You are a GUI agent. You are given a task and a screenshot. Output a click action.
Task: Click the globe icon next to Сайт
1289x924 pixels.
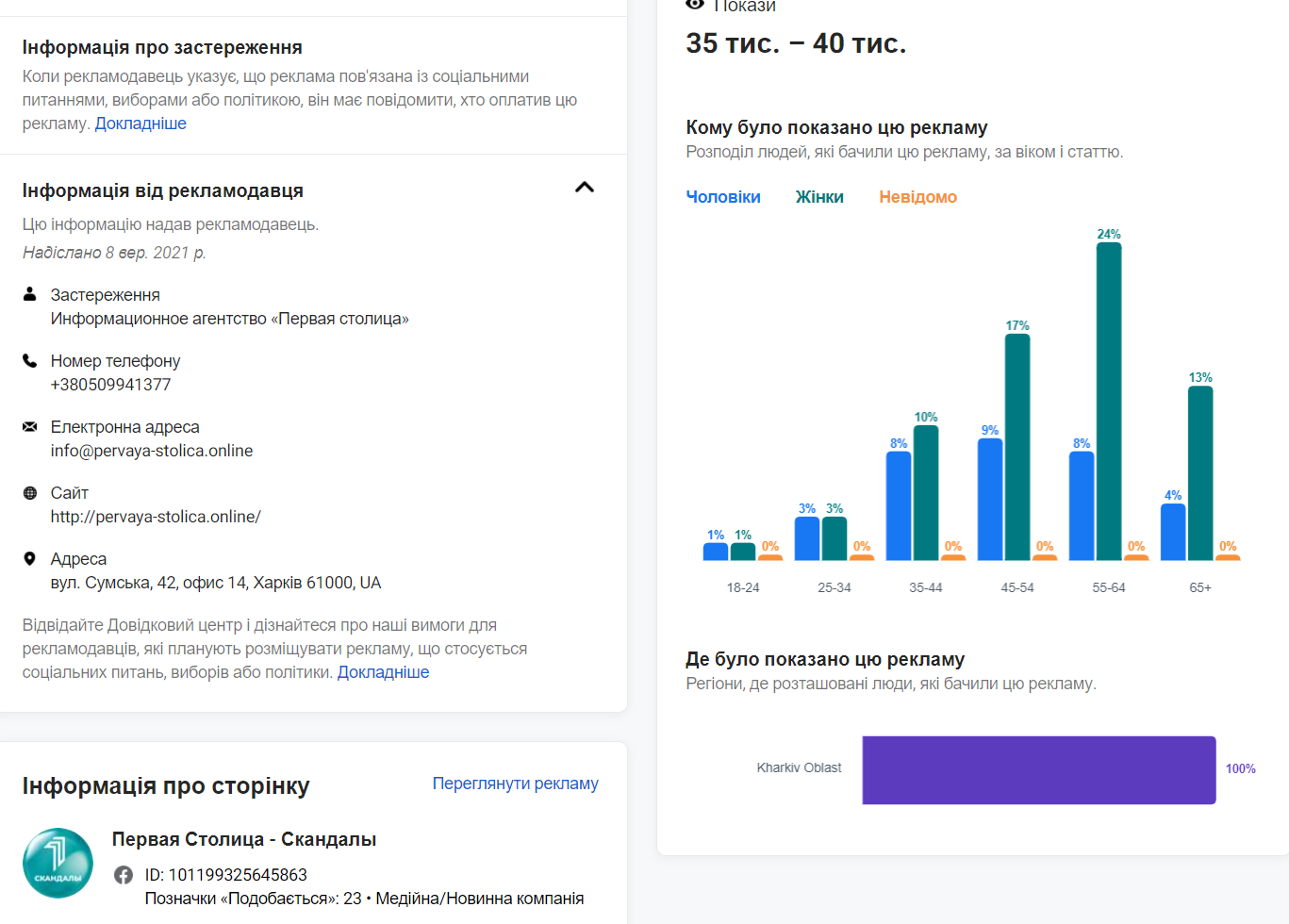pyautogui.click(x=30, y=492)
